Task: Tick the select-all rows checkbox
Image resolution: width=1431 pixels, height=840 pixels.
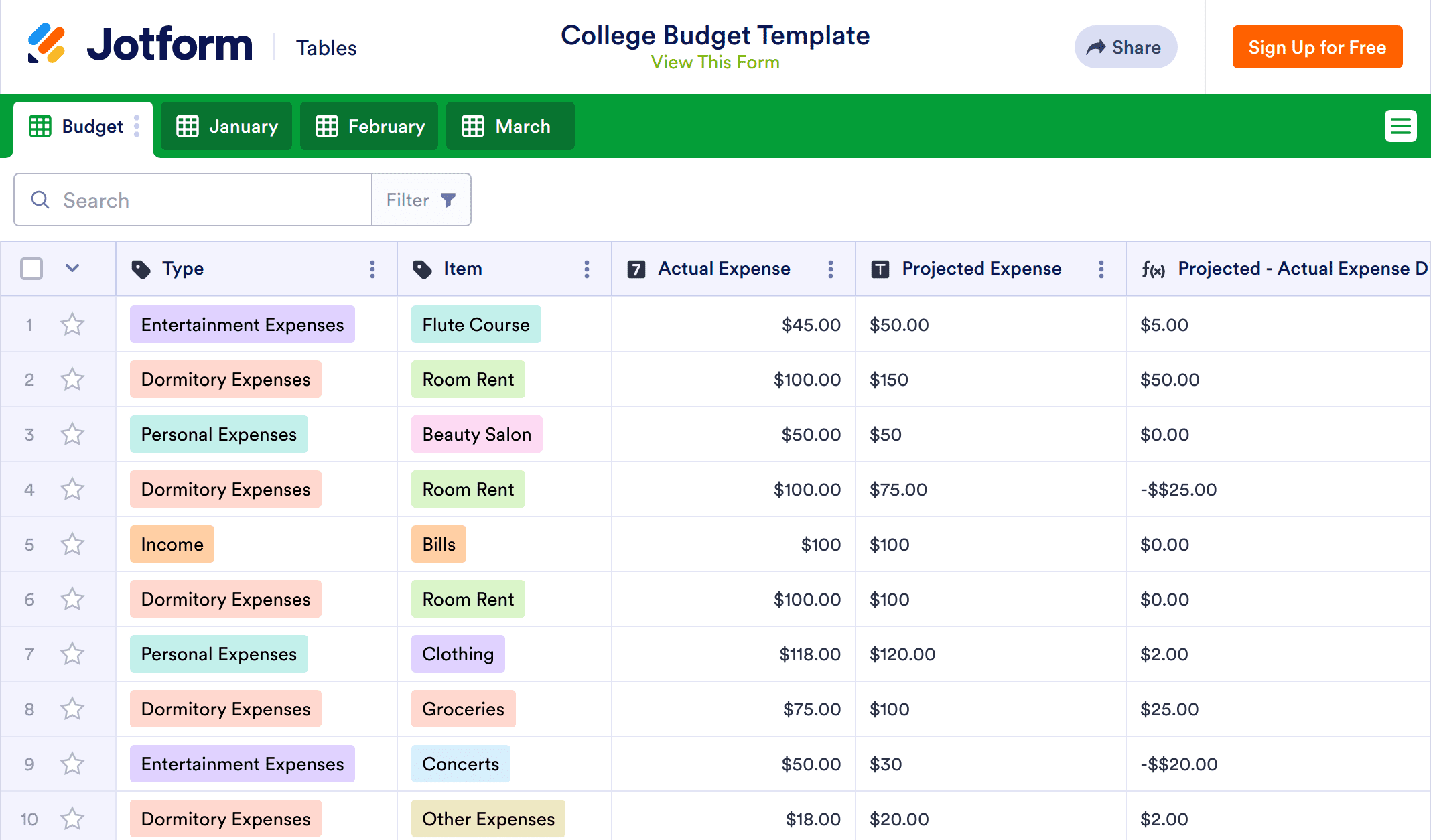Action: (31, 269)
